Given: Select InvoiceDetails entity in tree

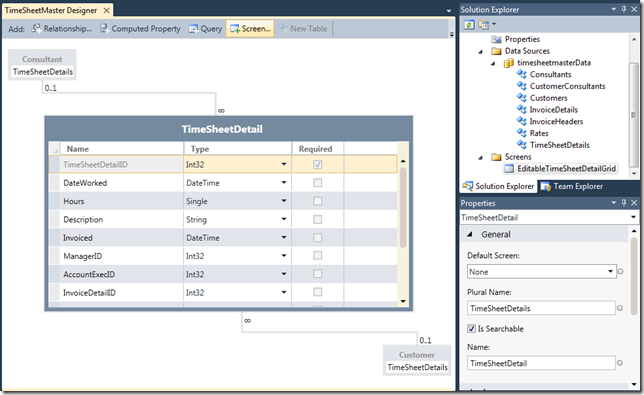Looking at the screenshot, I should pos(553,110).
